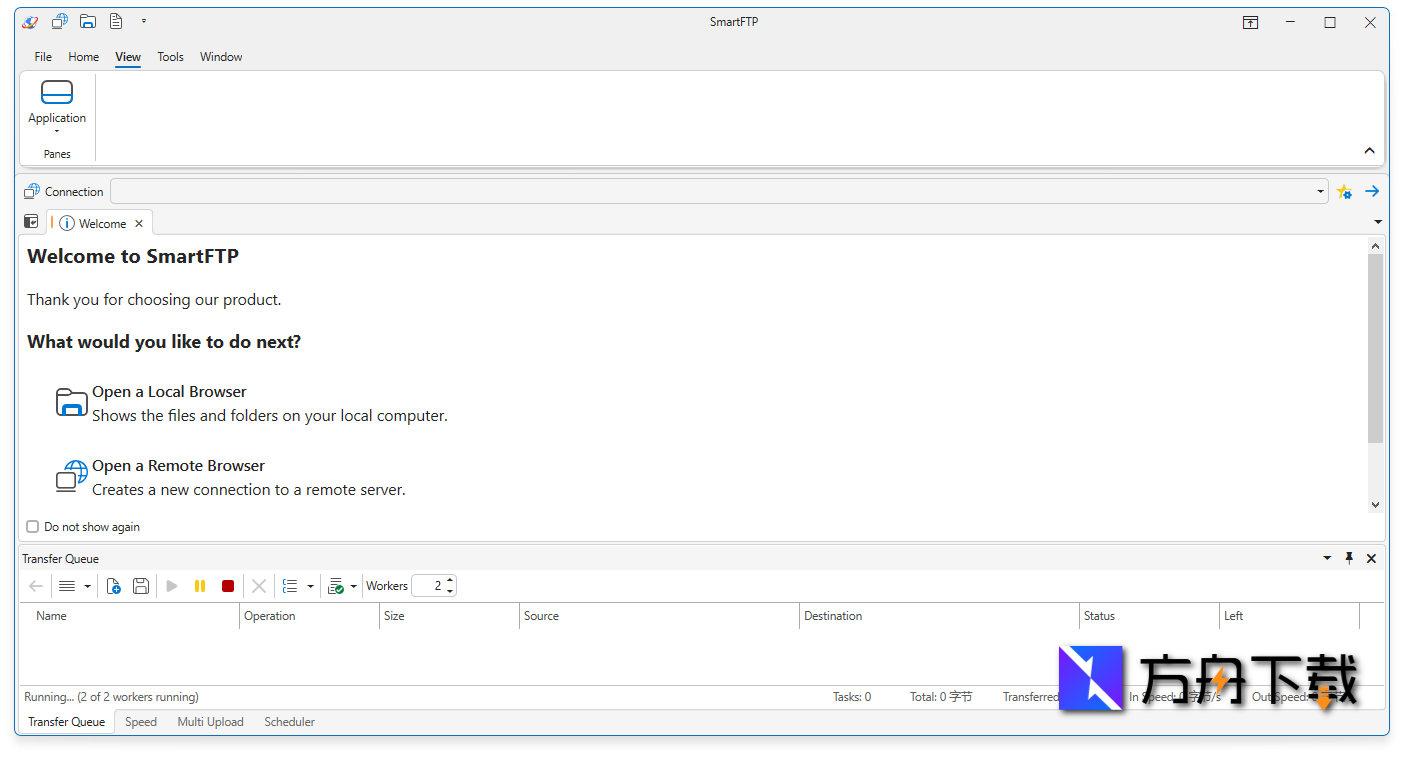Click the text document icon in quick access toolbar

pyautogui.click(x=116, y=22)
